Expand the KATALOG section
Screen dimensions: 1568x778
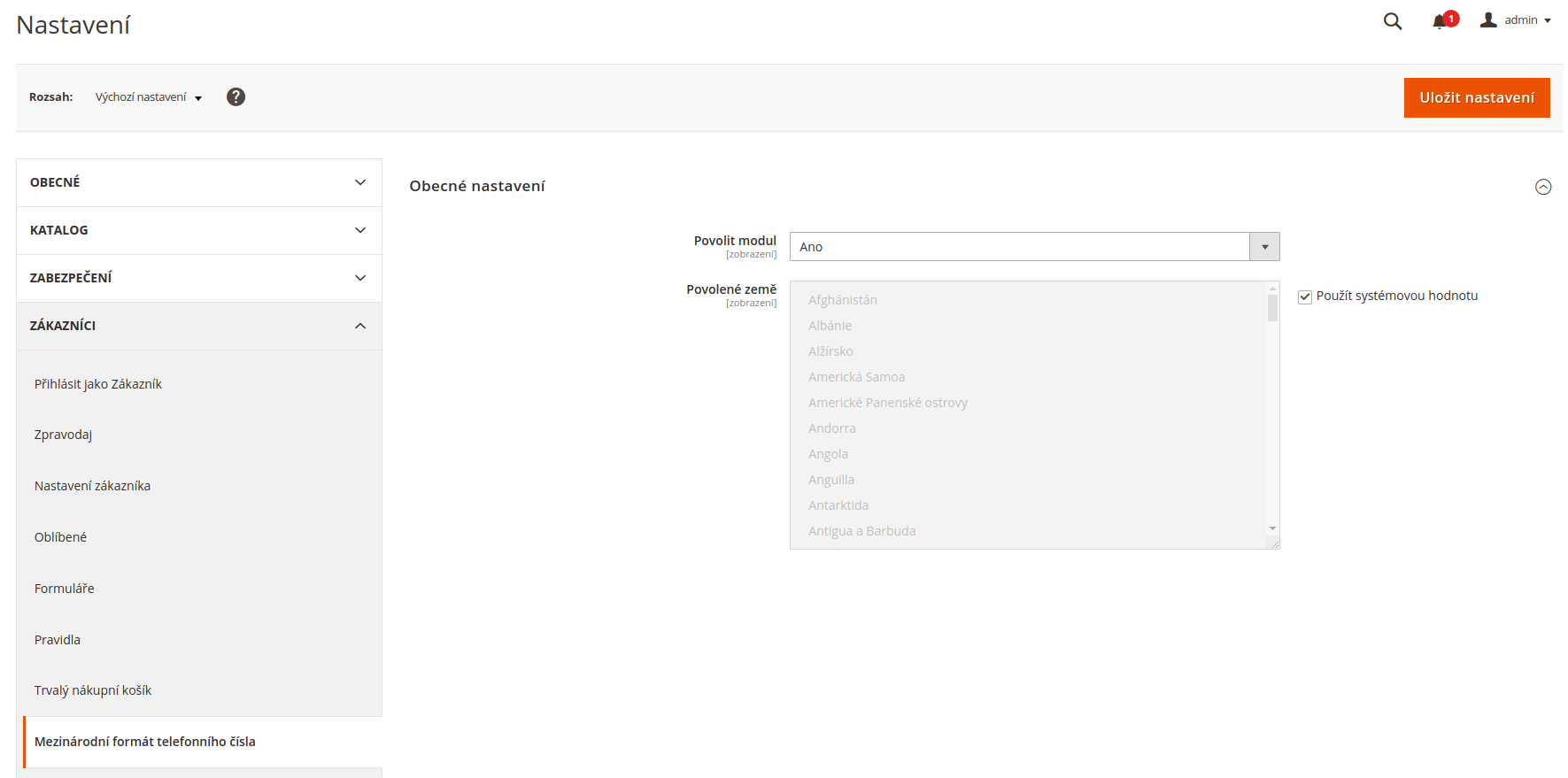coord(199,230)
